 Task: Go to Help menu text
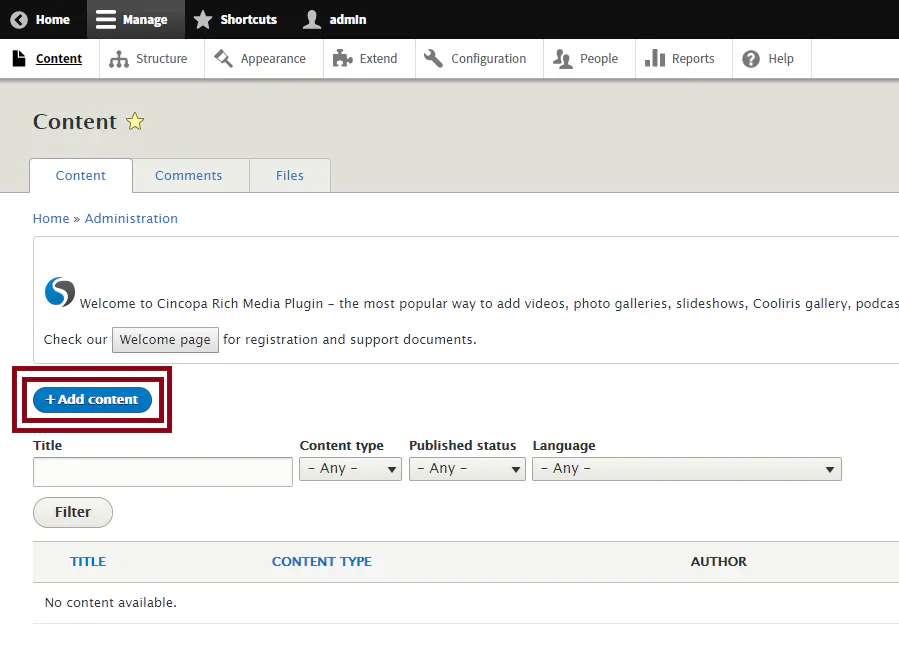point(781,59)
